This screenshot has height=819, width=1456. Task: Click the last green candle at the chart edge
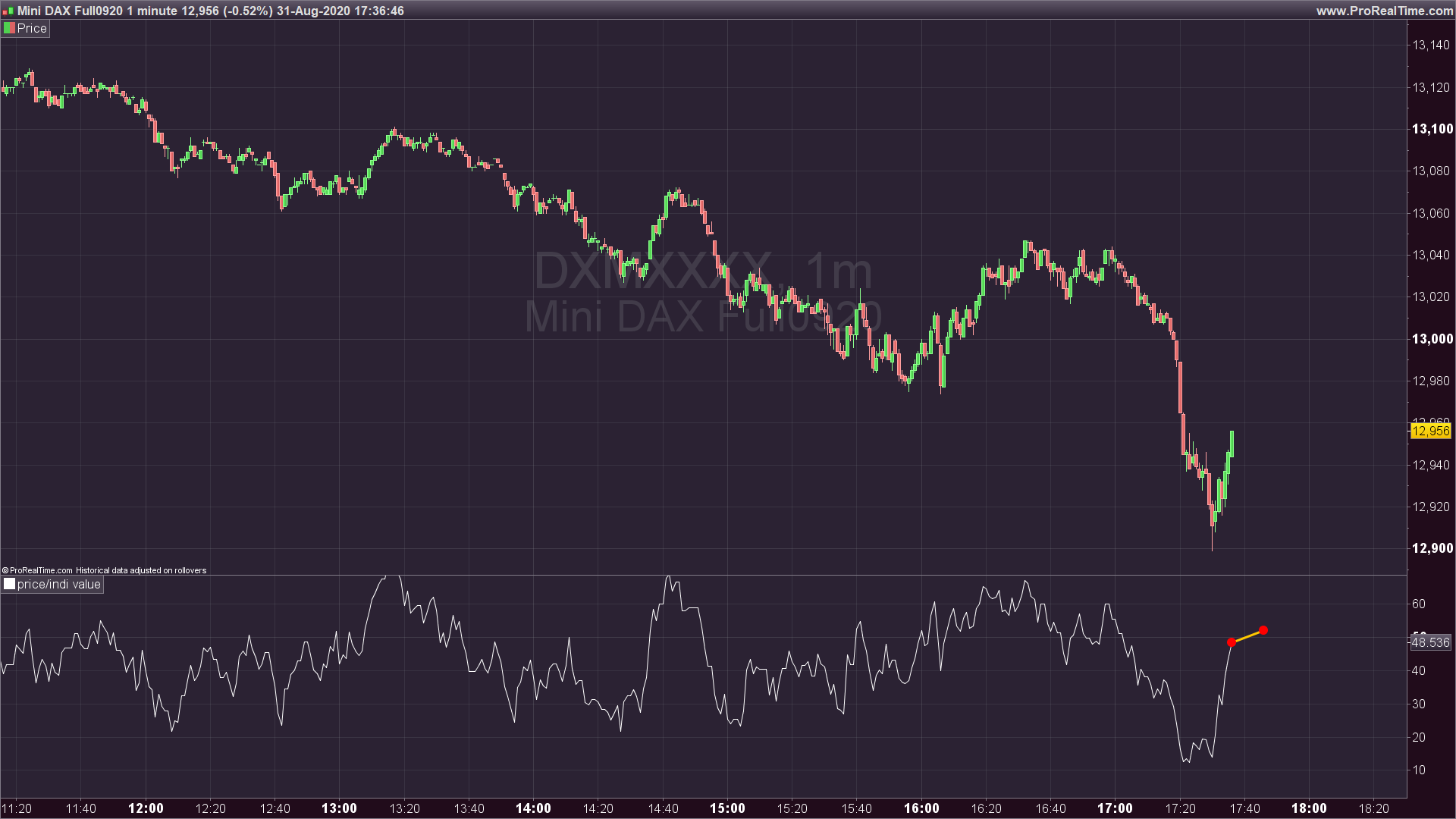tap(1232, 444)
